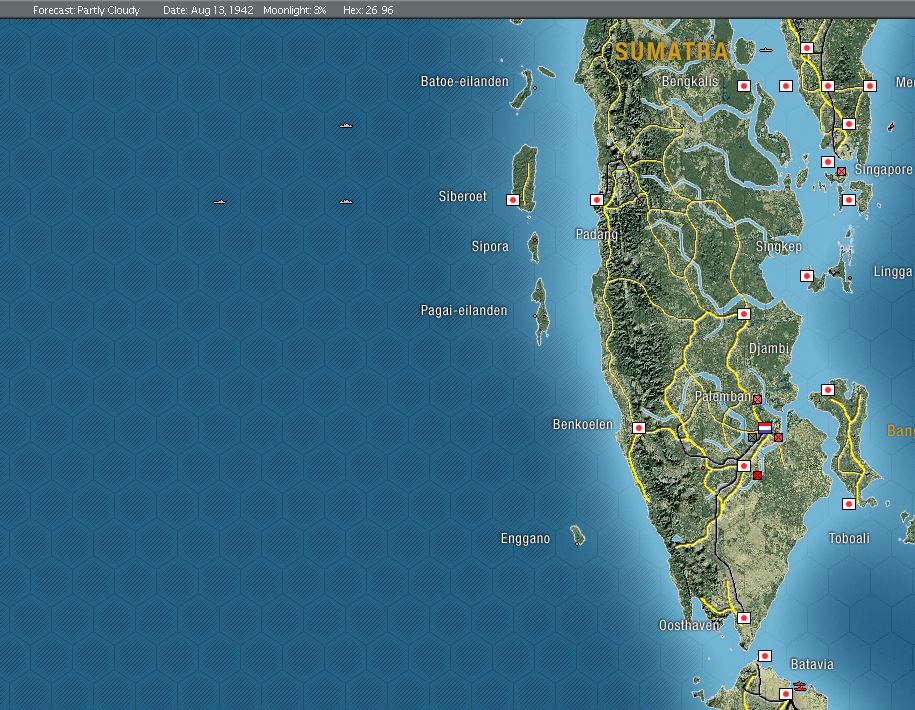
Task: Click the small dot base on Pagai-eilanden
Action: click(535, 316)
